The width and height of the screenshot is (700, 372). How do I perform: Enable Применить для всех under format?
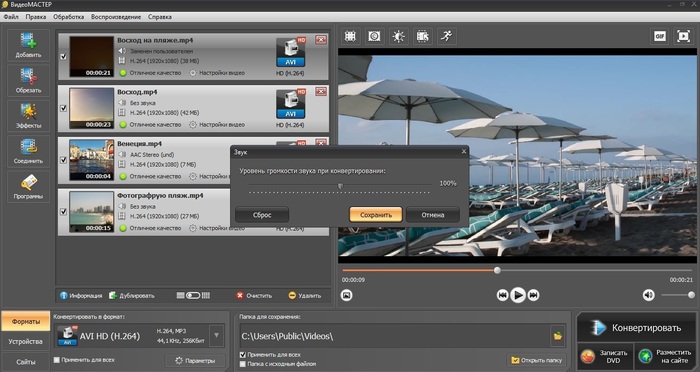[57, 359]
